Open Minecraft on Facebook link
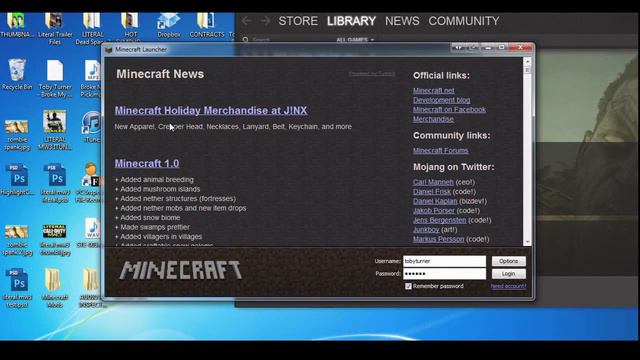Viewport: 640px width, 360px height. tap(449, 109)
